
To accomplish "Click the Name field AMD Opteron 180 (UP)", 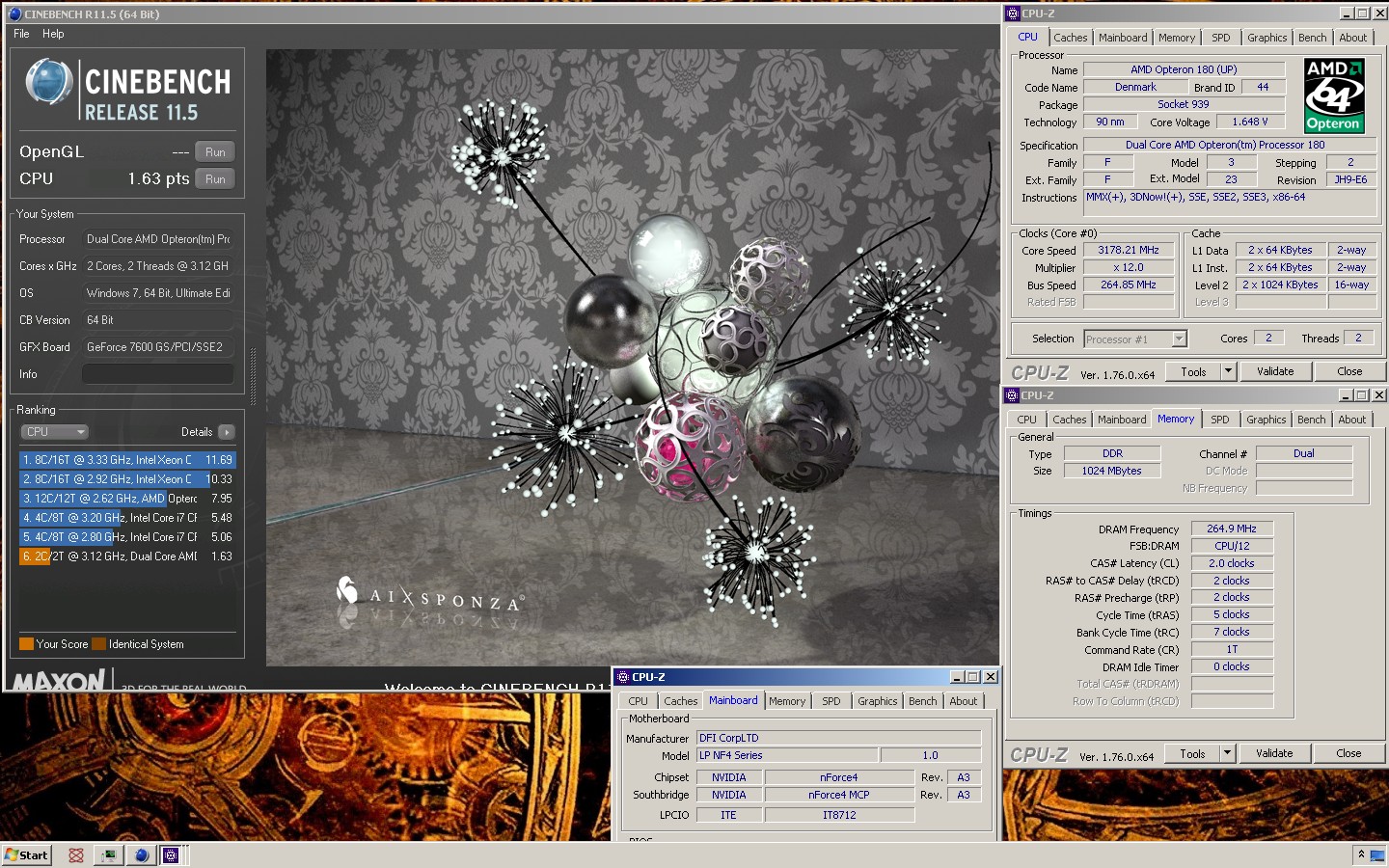I will 1184,69.
